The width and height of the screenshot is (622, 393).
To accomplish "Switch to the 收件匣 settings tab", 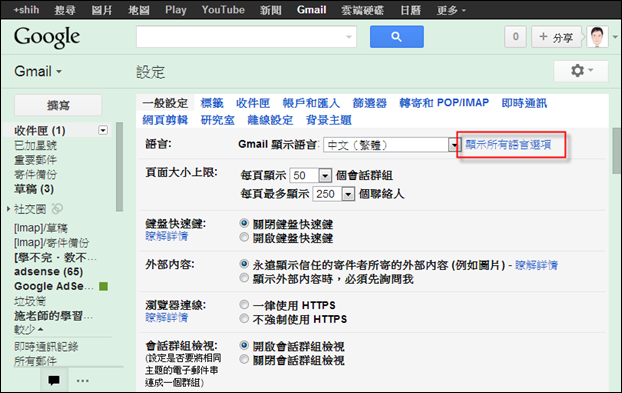I will tap(253, 103).
